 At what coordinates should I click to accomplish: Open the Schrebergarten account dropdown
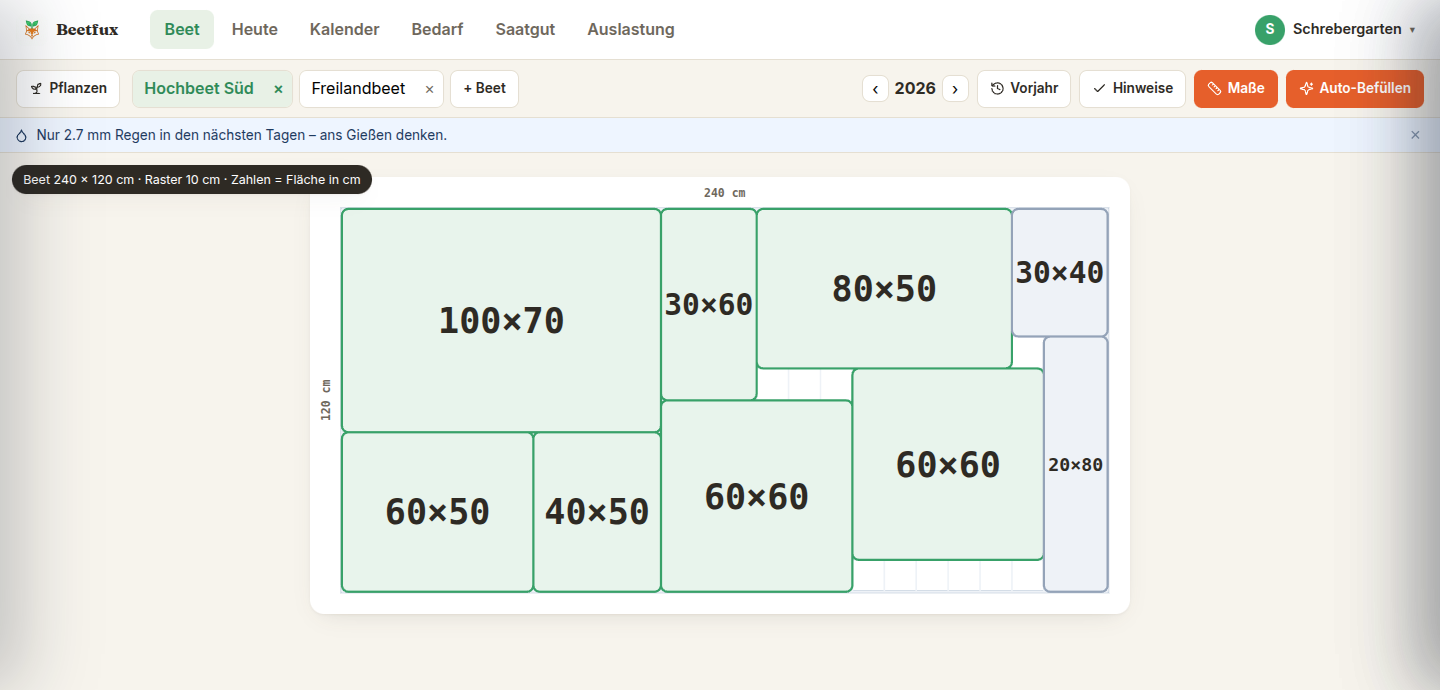pyautogui.click(x=1336, y=30)
